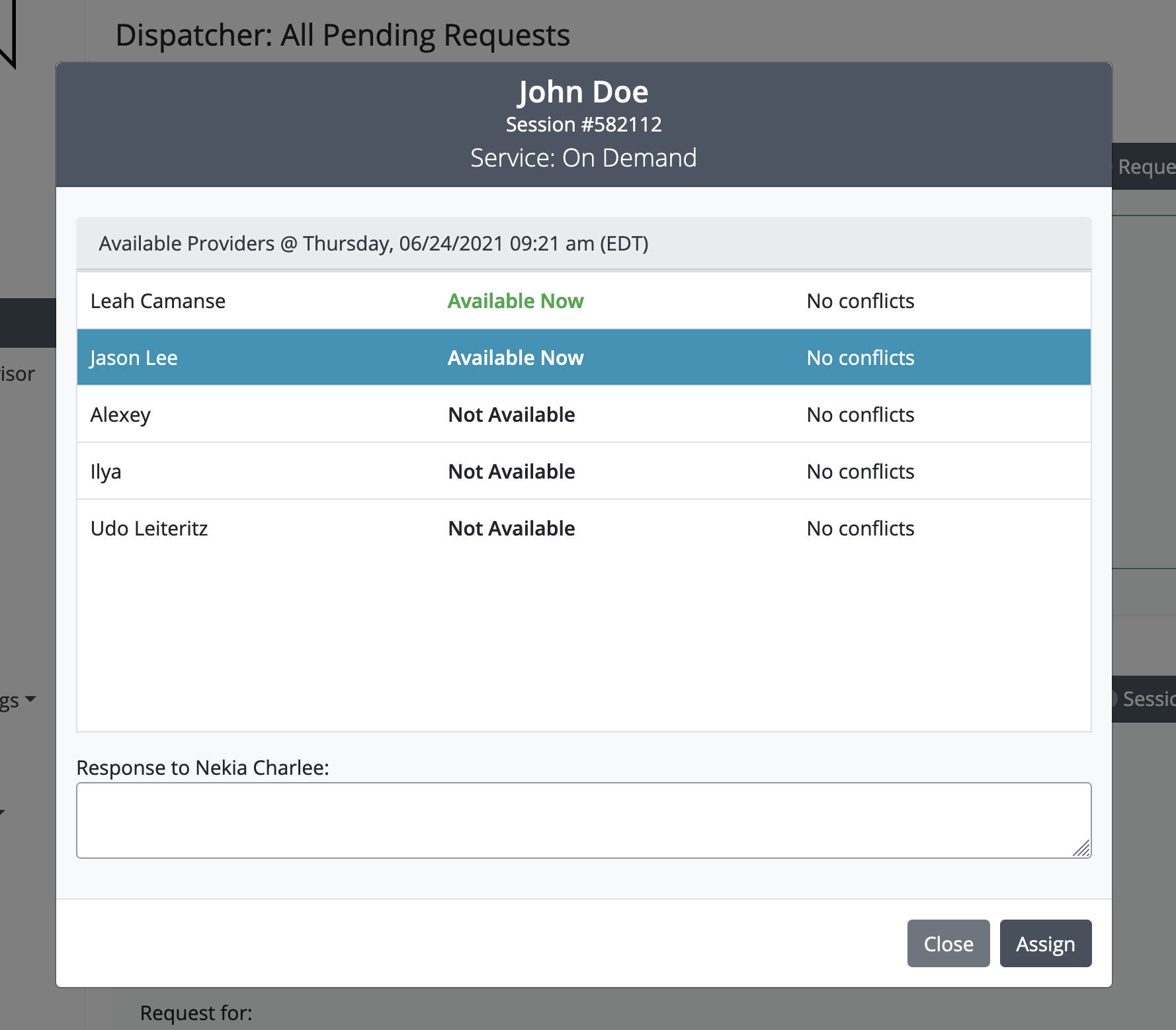
Task: Grab the response box resize handle
Action: coord(1081,848)
